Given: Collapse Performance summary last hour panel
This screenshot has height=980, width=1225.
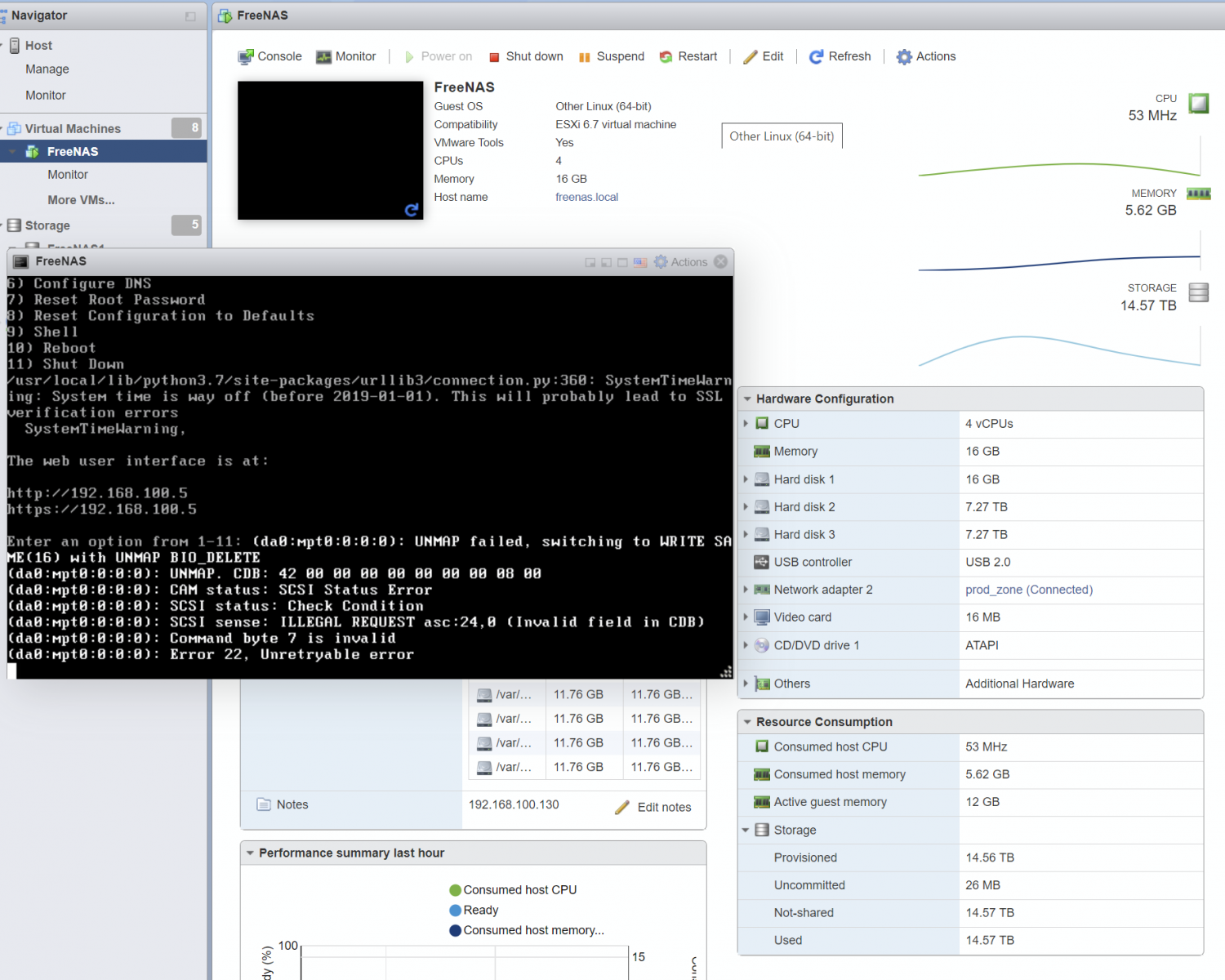Looking at the screenshot, I should [x=250, y=853].
